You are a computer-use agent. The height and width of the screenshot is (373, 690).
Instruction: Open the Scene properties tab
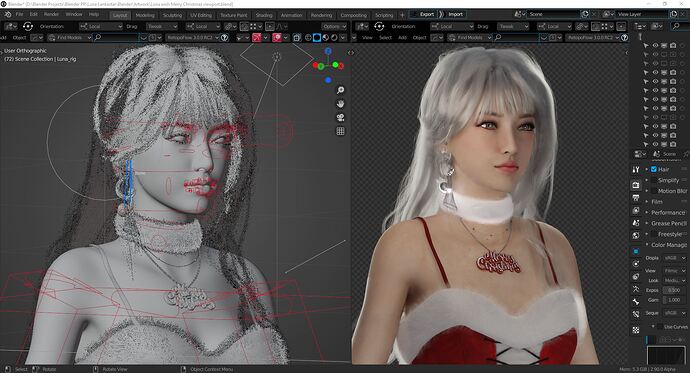[636, 223]
